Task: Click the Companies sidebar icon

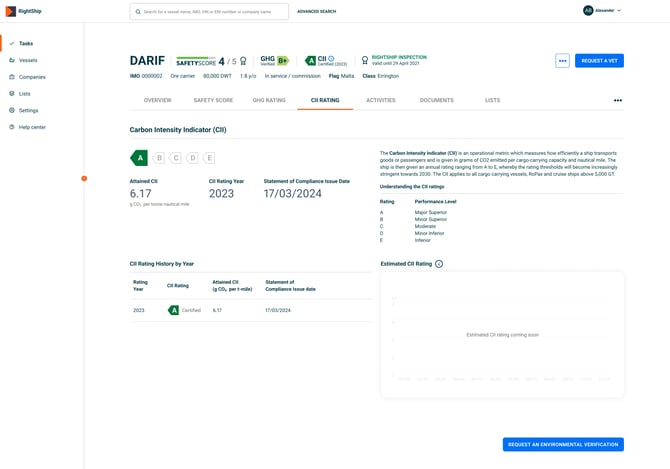Action: click(12, 77)
